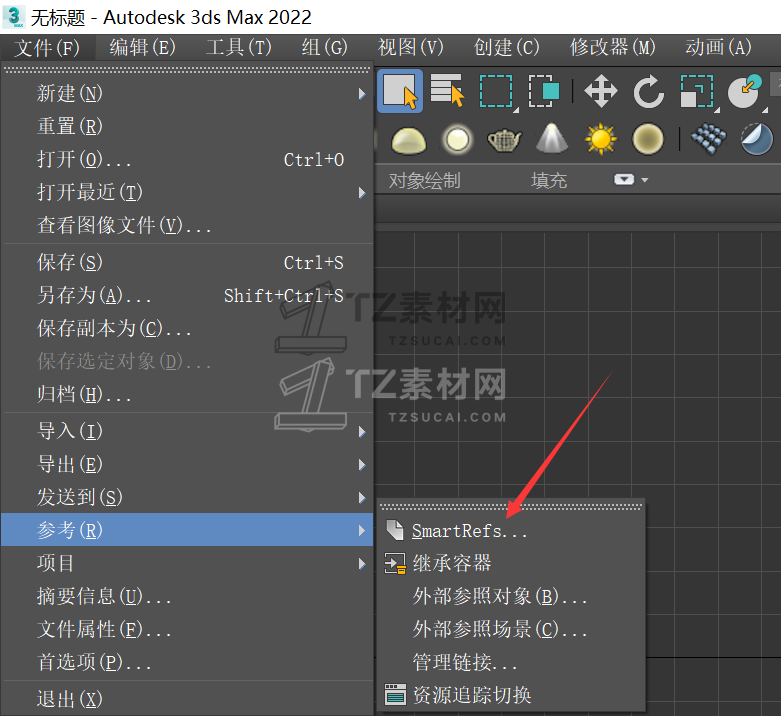Viewport: 781px width, 716px height.
Task: Switch to the 填充 ribbon tab
Action: coord(549,180)
